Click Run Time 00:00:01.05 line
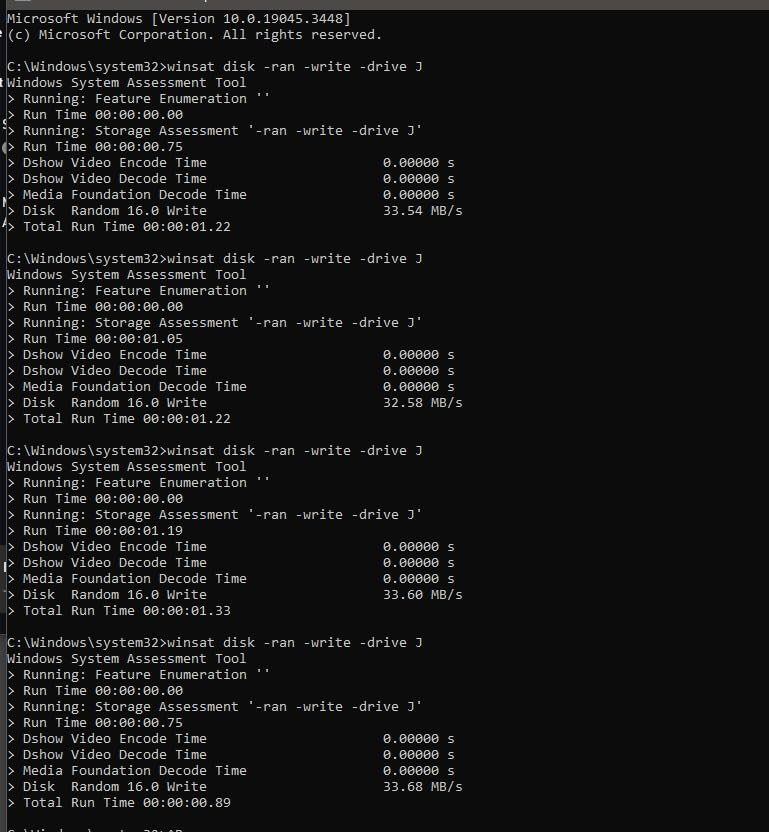 pos(96,339)
